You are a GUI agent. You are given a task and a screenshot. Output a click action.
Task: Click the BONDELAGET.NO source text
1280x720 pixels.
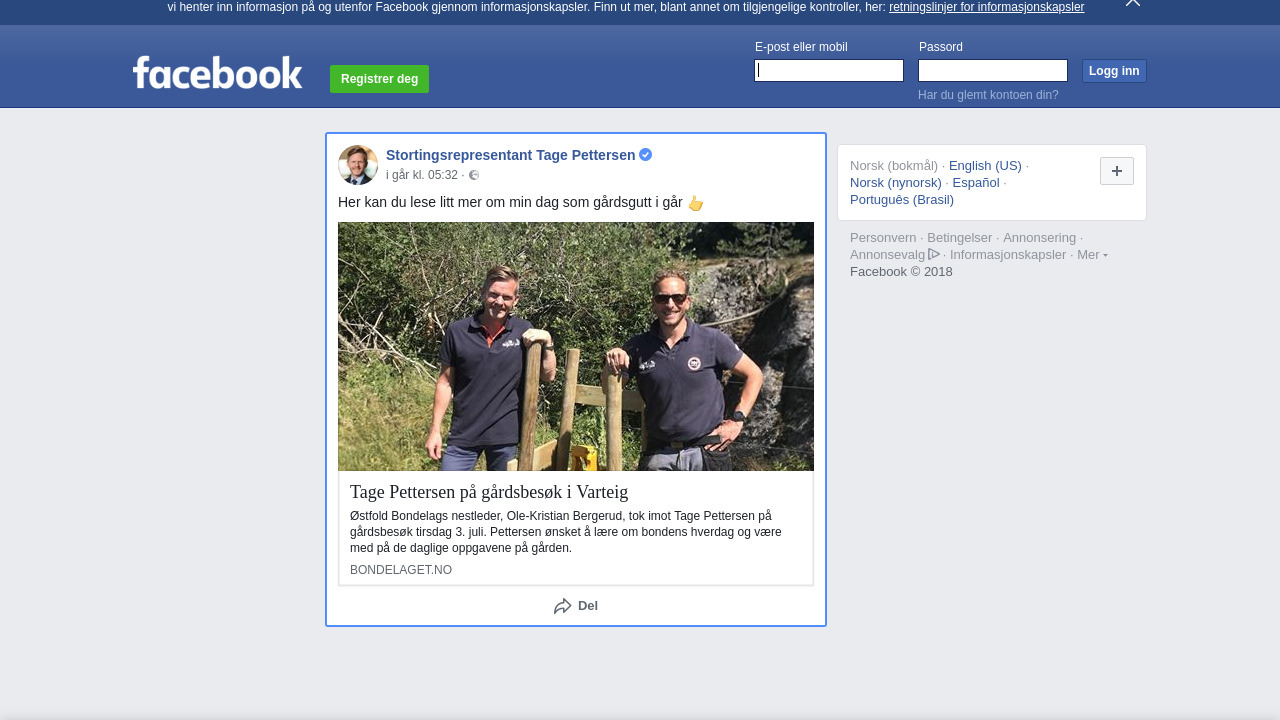coord(401,570)
